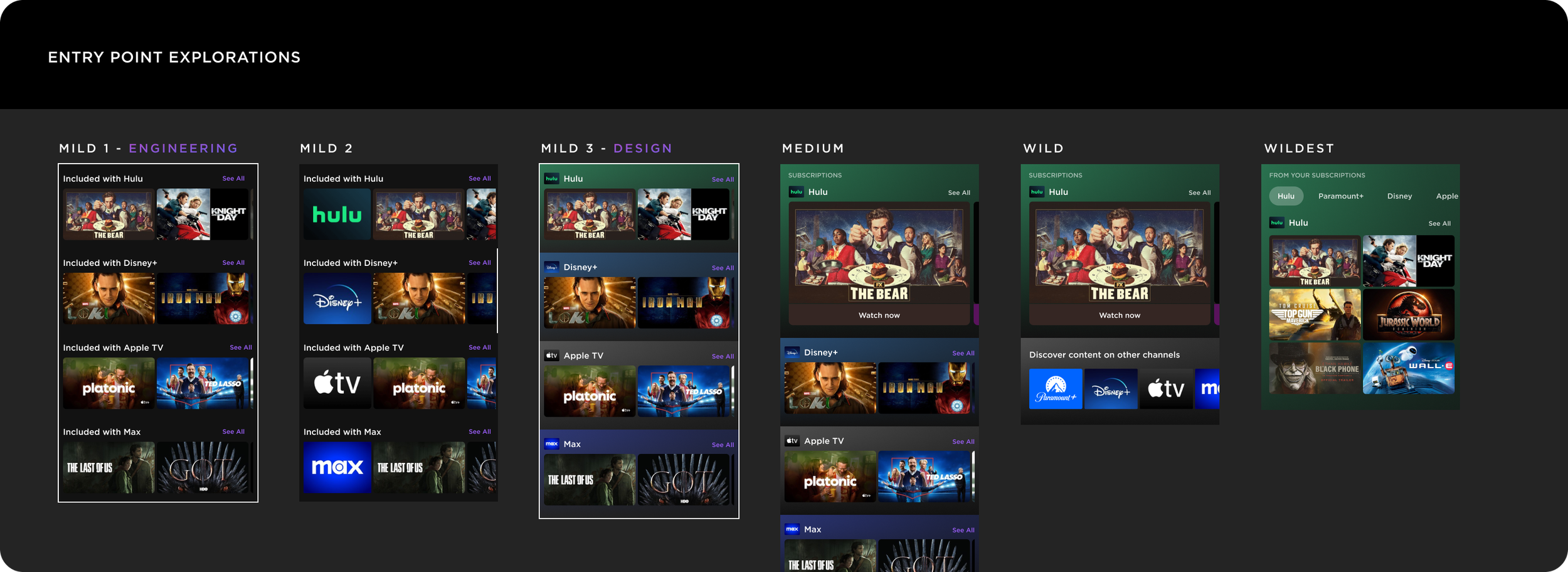Select the Apple tab in Wildest
Screen dimensions: 1568x572
(x=1447, y=196)
